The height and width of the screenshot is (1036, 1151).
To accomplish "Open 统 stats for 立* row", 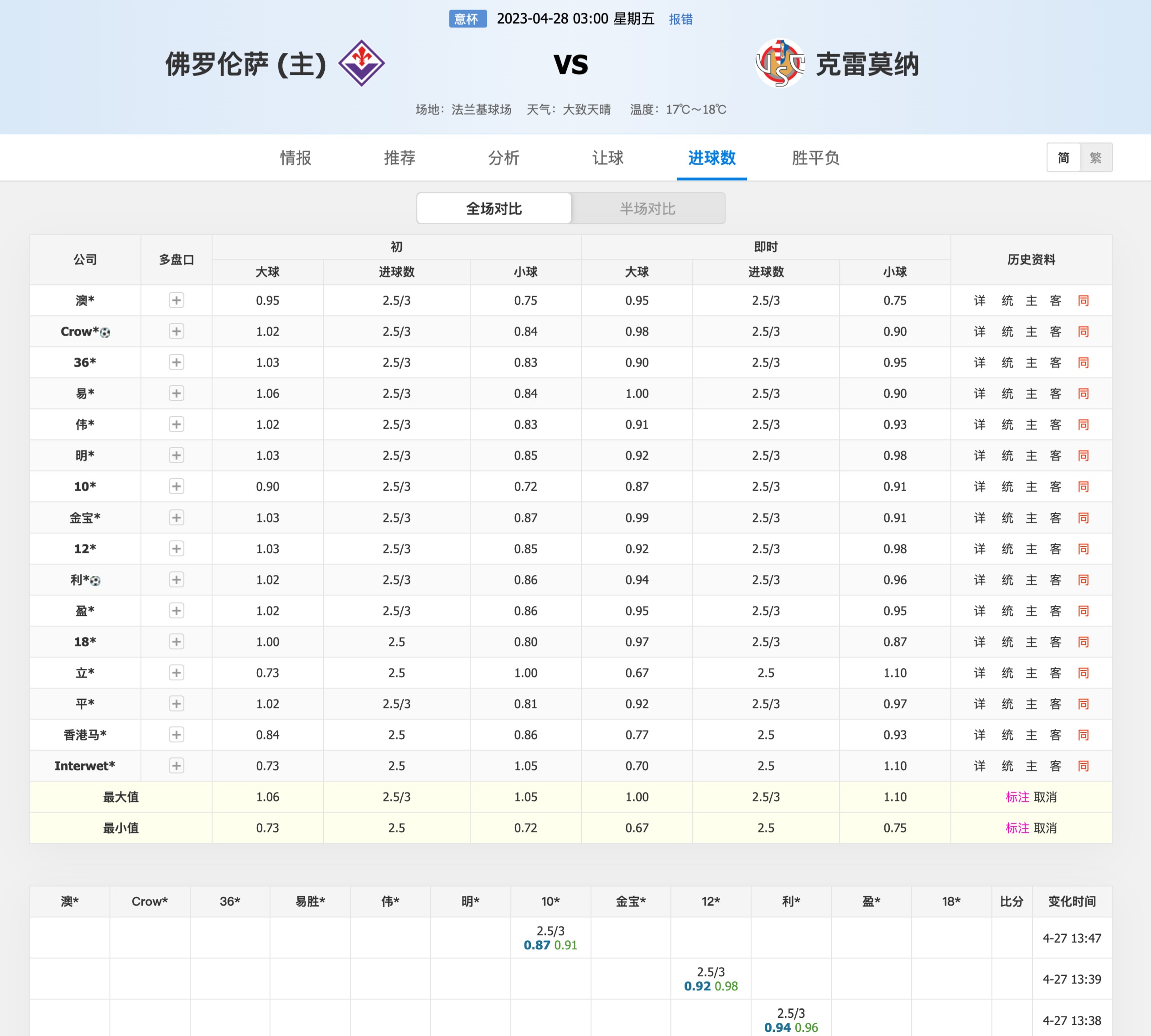I will [x=1007, y=673].
